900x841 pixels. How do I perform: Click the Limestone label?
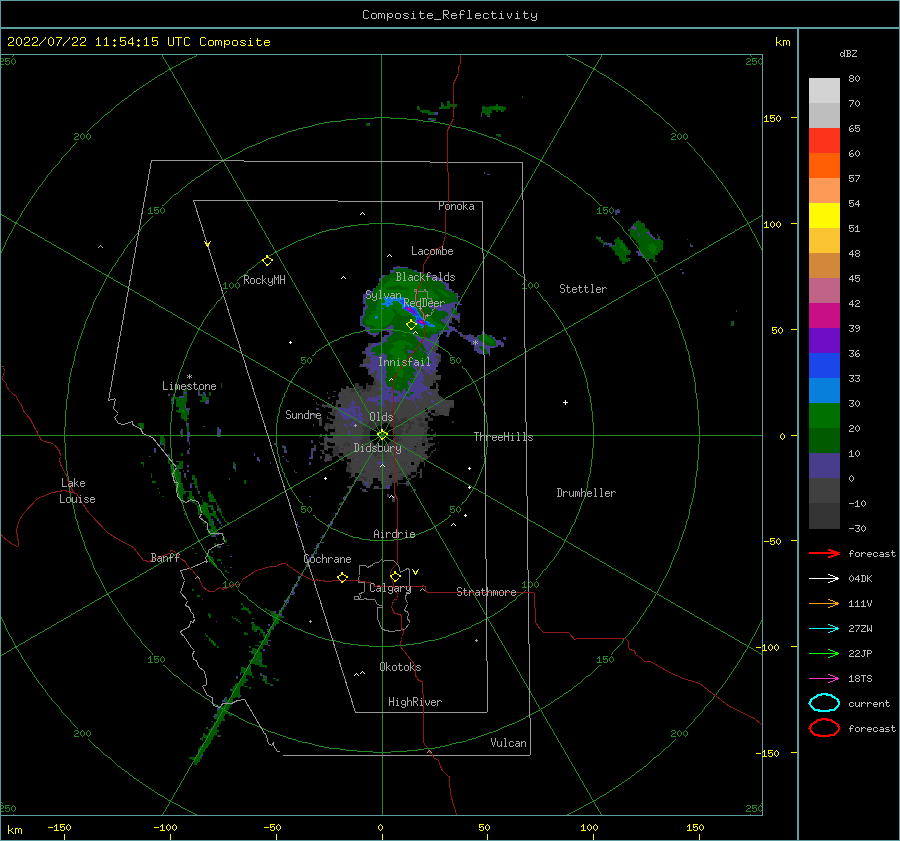pos(189,386)
